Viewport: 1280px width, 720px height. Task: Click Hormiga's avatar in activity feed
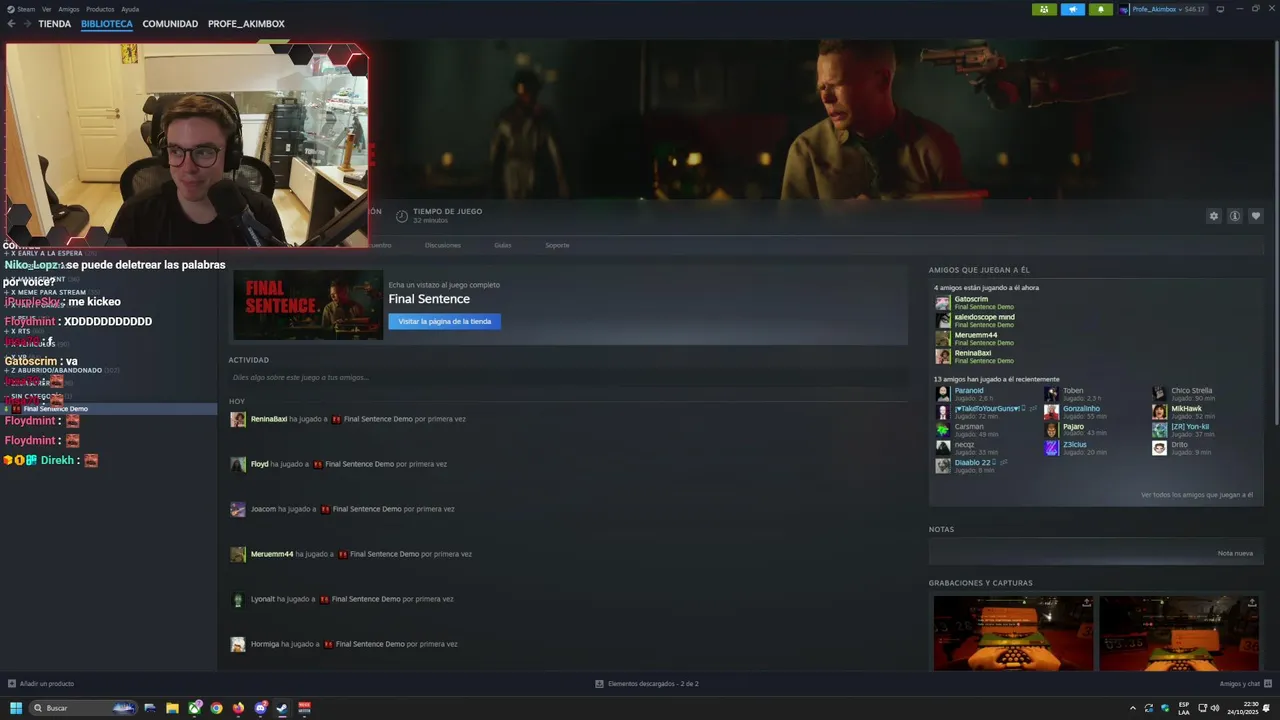(x=238, y=644)
